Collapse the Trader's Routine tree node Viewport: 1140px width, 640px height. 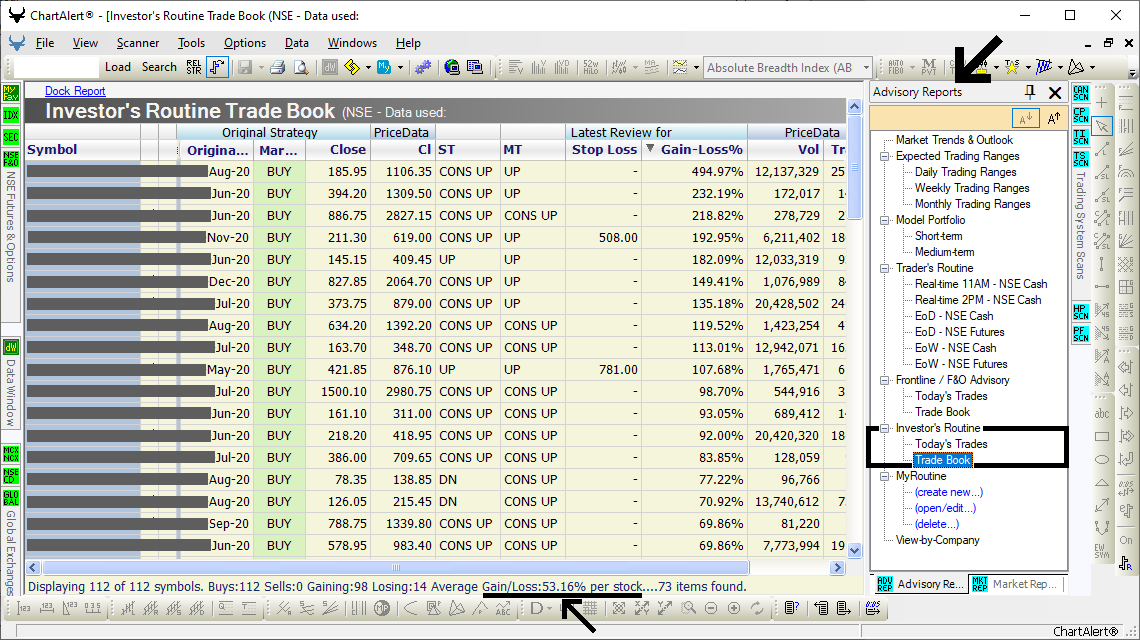click(885, 268)
